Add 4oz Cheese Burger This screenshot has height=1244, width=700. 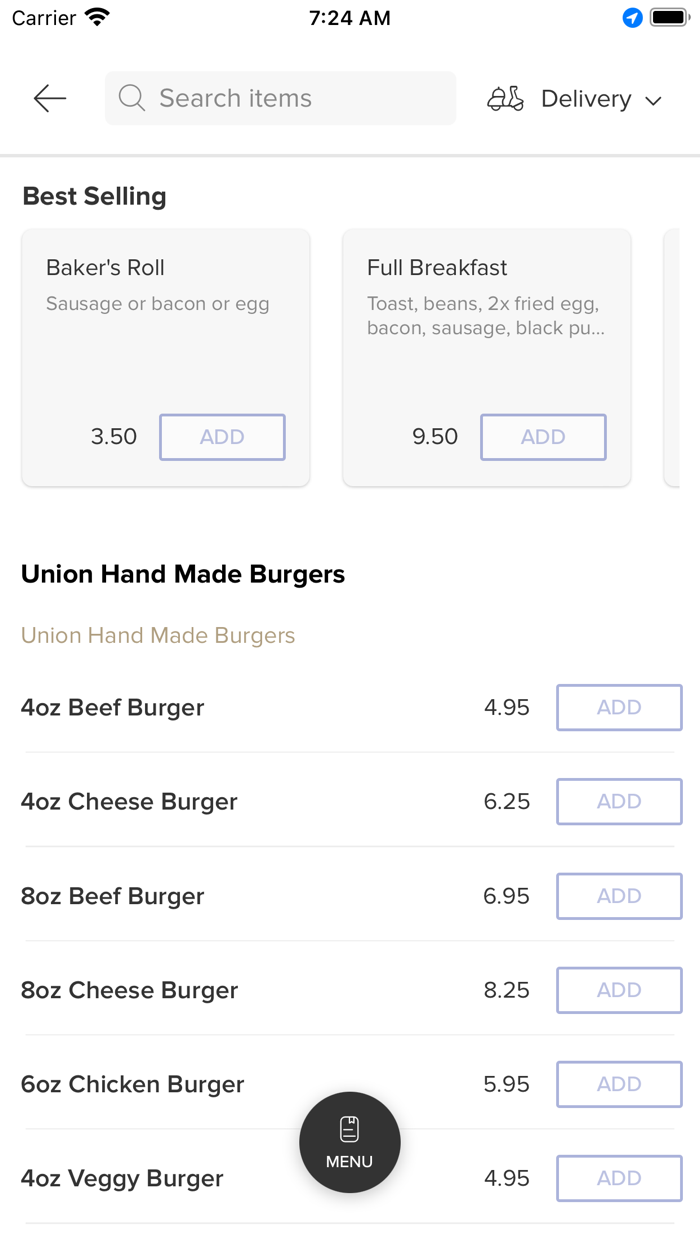coord(619,802)
